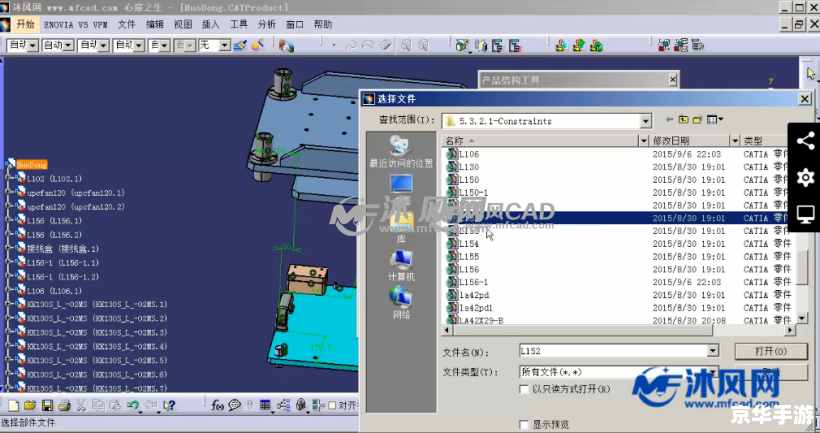Viewport: 820px width, 433px height.
Task: Open the design table icon
Action: (x=265, y=405)
